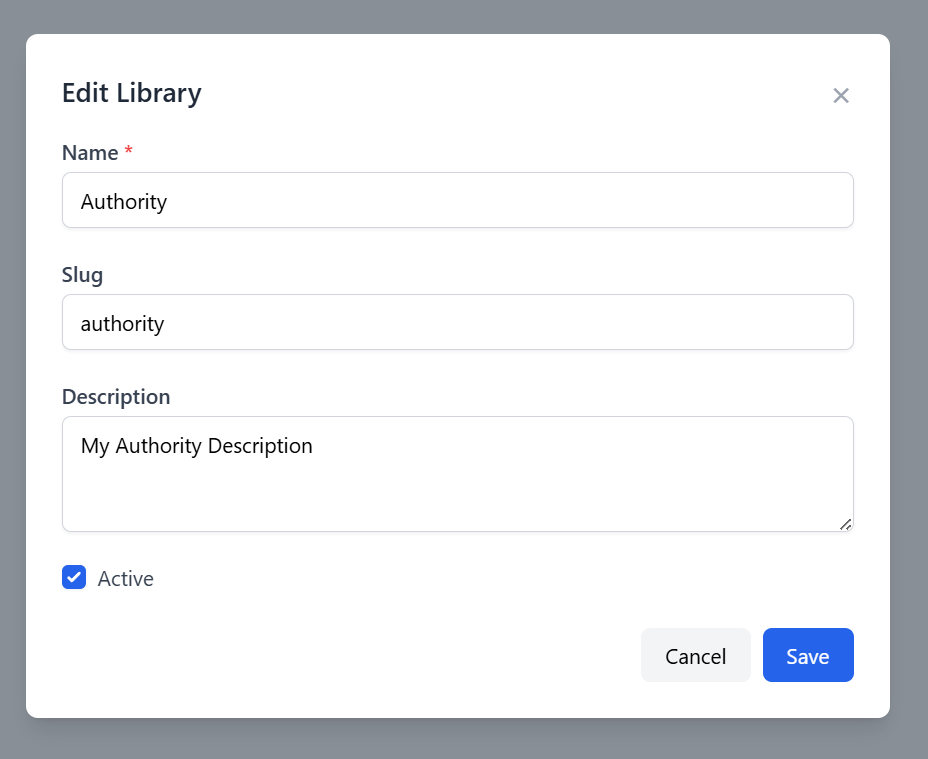Click the Edit Library dialog title
This screenshot has height=759, width=928.
click(131, 93)
